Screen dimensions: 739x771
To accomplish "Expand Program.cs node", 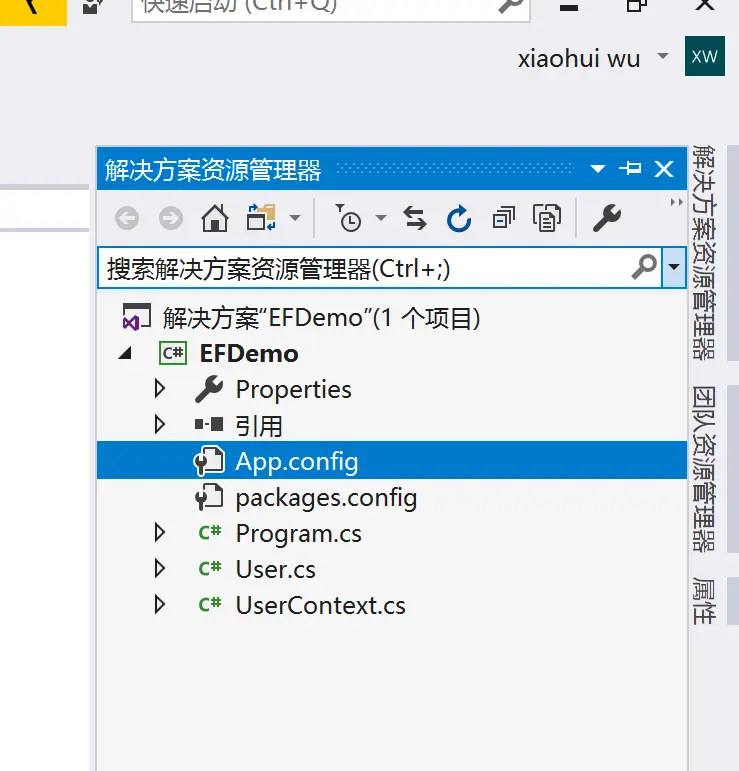I will point(159,532).
